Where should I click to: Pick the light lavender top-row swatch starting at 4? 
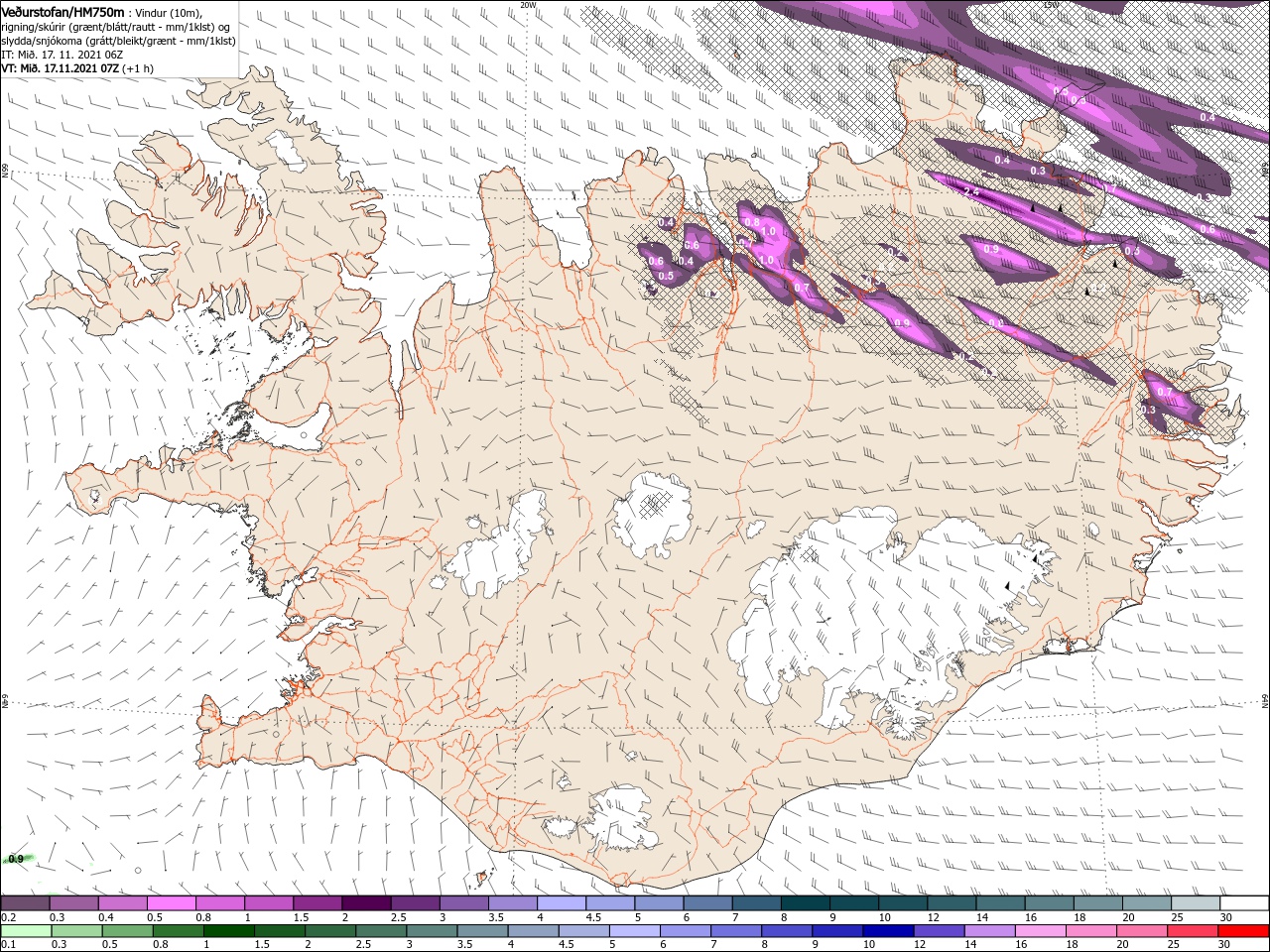[561, 903]
